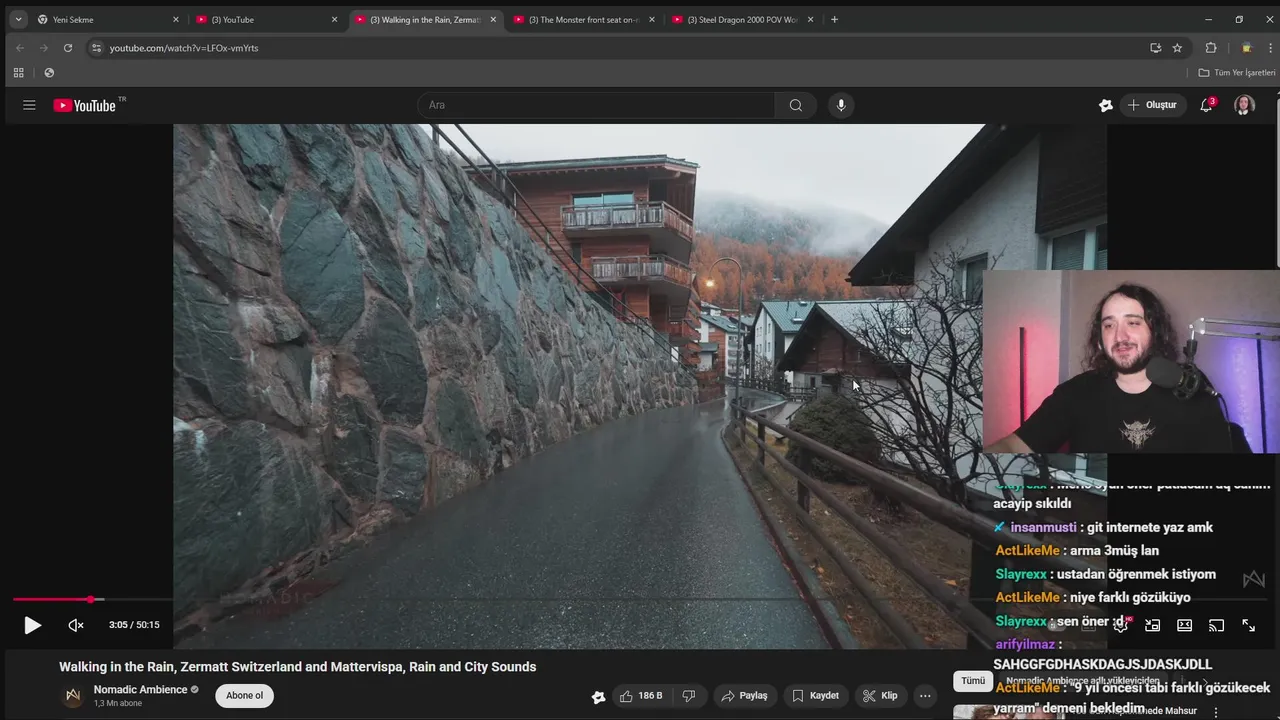Open the YouTube hamburger guide menu
This screenshot has width=1280, height=720.
(x=29, y=105)
